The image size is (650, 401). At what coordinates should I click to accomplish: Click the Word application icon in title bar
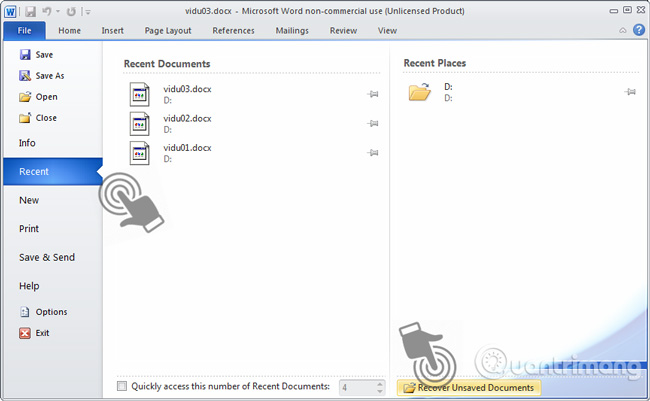10,11
